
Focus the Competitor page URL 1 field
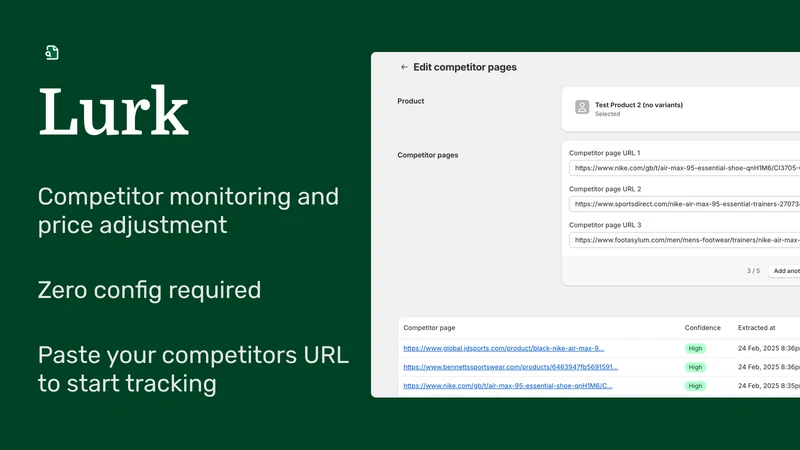coord(684,168)
